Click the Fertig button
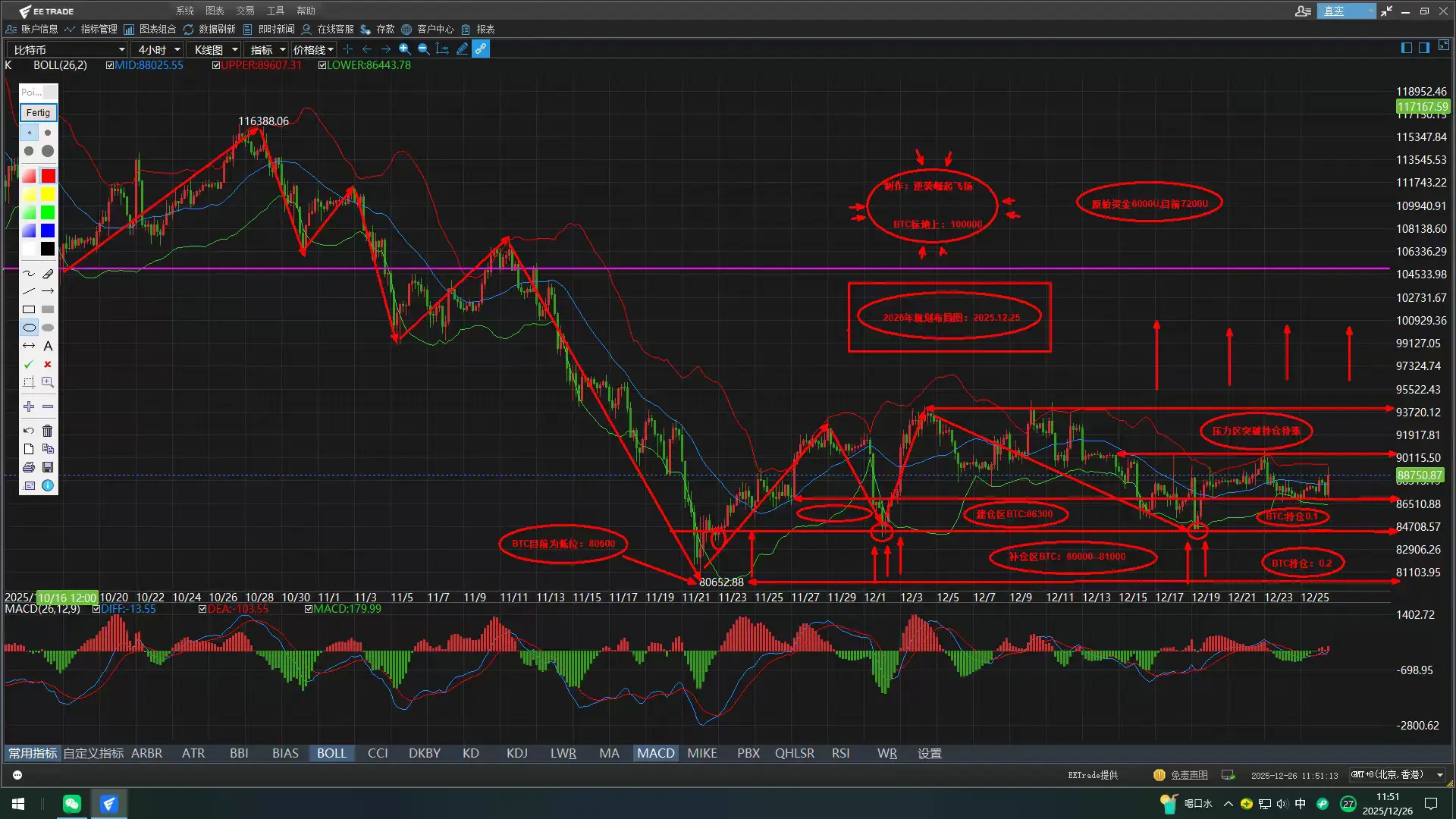Image resolution: width=1456 pixels, height=819 pixels. tap(38, 112)
